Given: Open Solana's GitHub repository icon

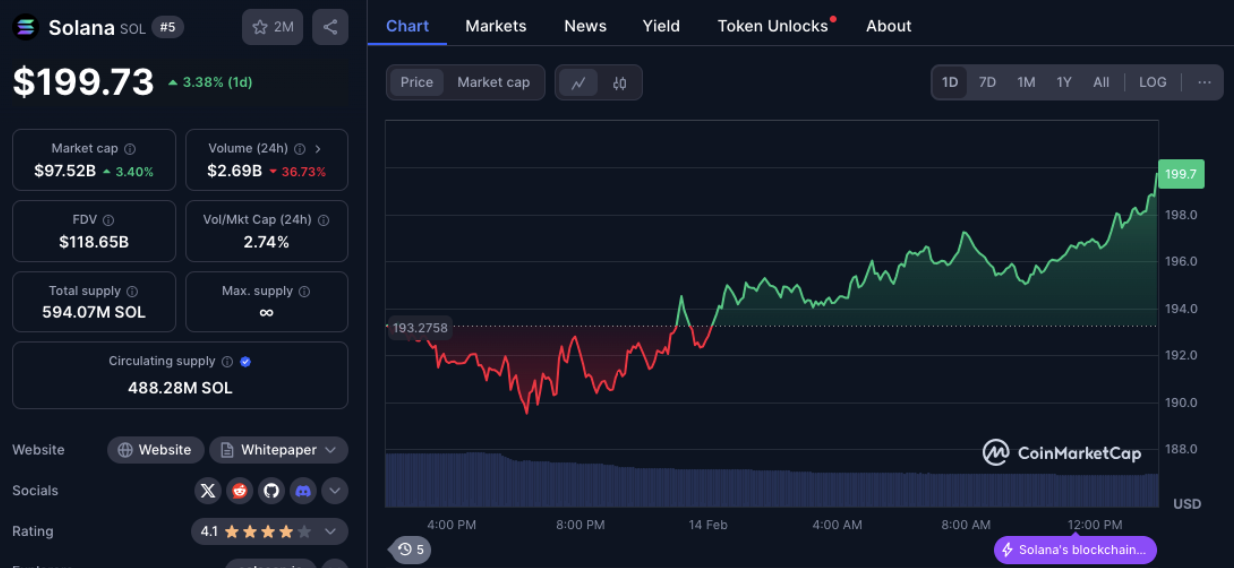Looking at the screenshot, I should 271,491.
